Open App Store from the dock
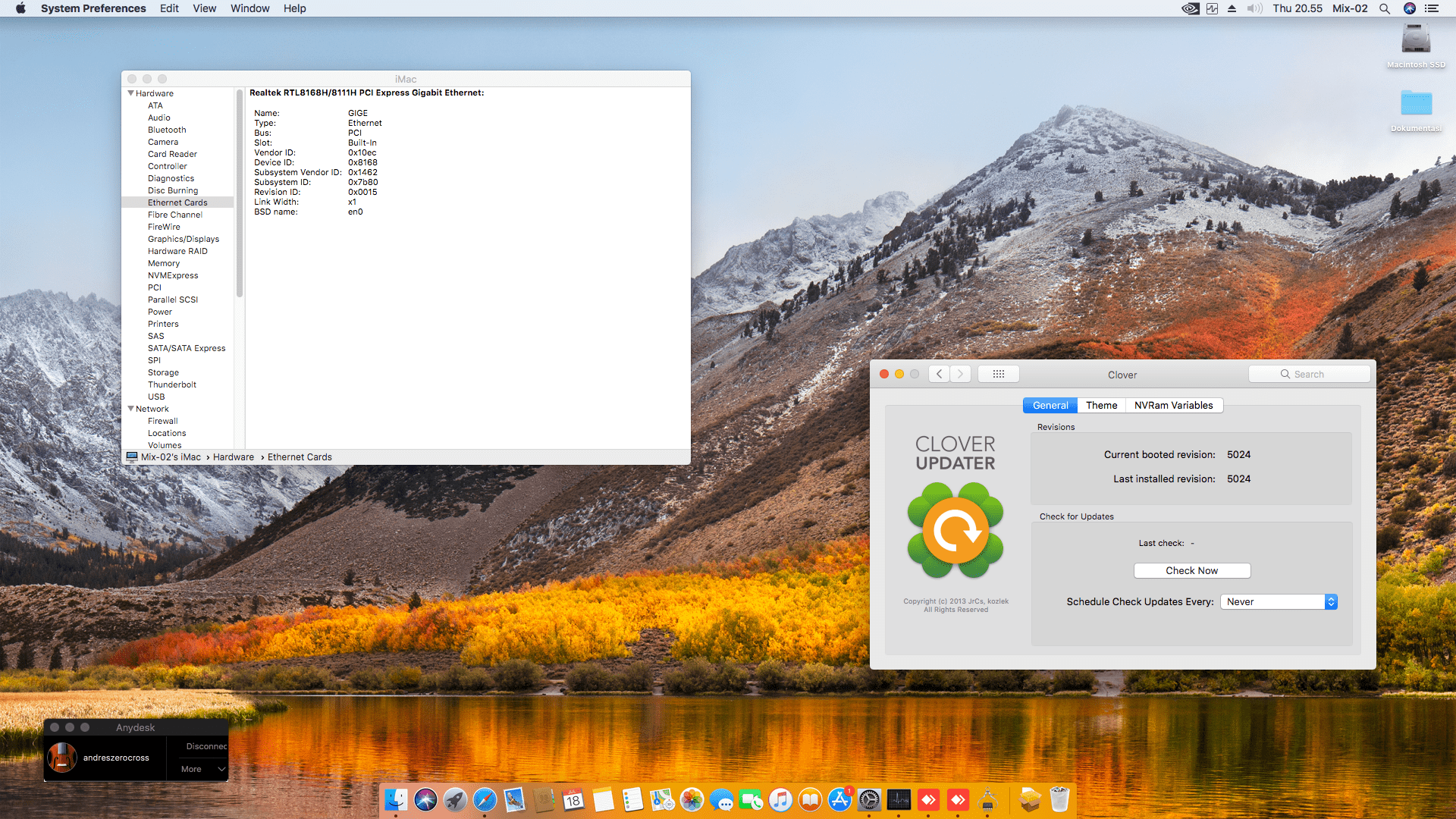The width and height of the screenshot is (1456, 819). pyautogui.click(x=839, y=799)
